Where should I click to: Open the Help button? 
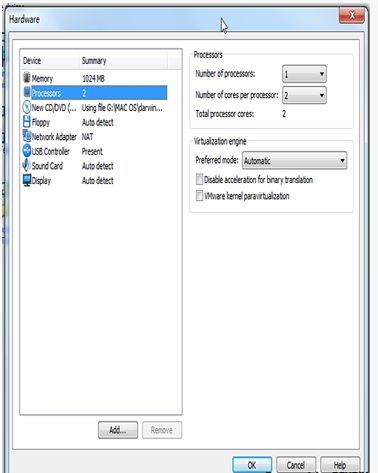point(340,465)
